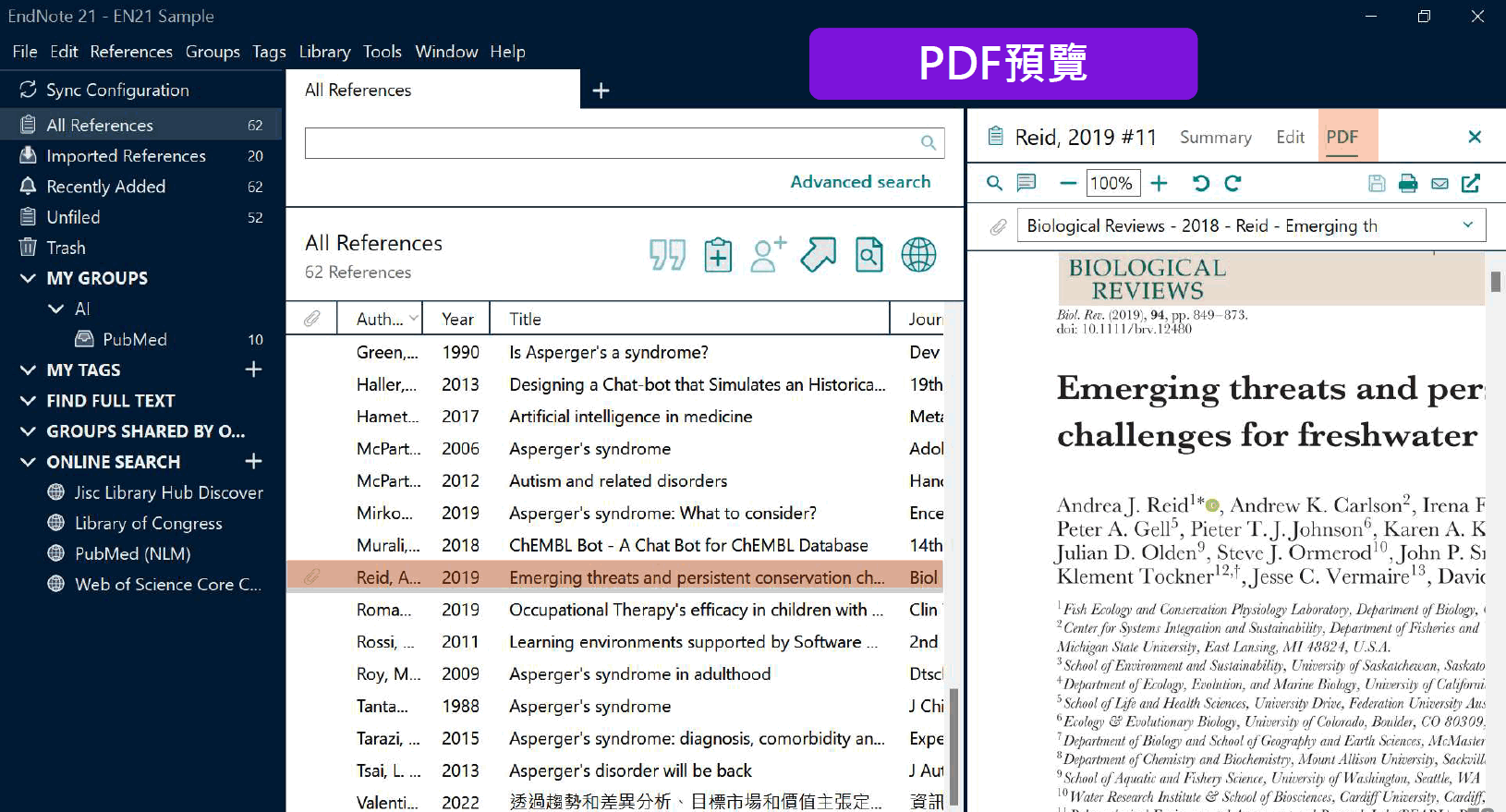Sort references by Title column

689,319
